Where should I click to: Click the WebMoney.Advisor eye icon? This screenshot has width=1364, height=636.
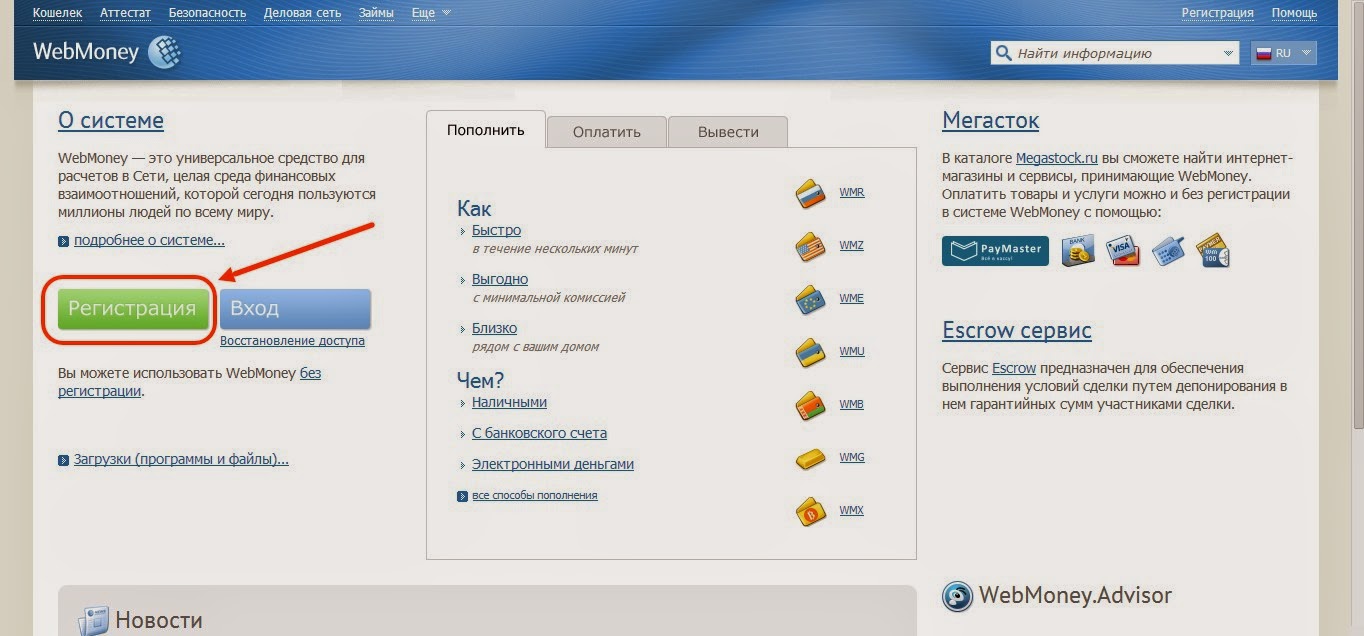point(957,597)
